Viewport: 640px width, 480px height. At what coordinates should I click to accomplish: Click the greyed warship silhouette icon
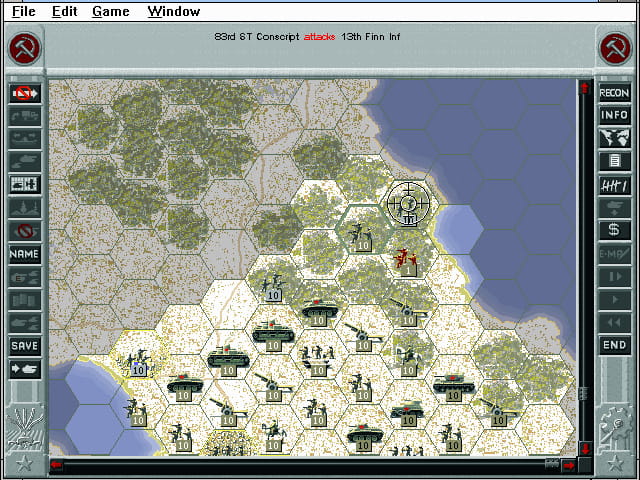[25, 208]
